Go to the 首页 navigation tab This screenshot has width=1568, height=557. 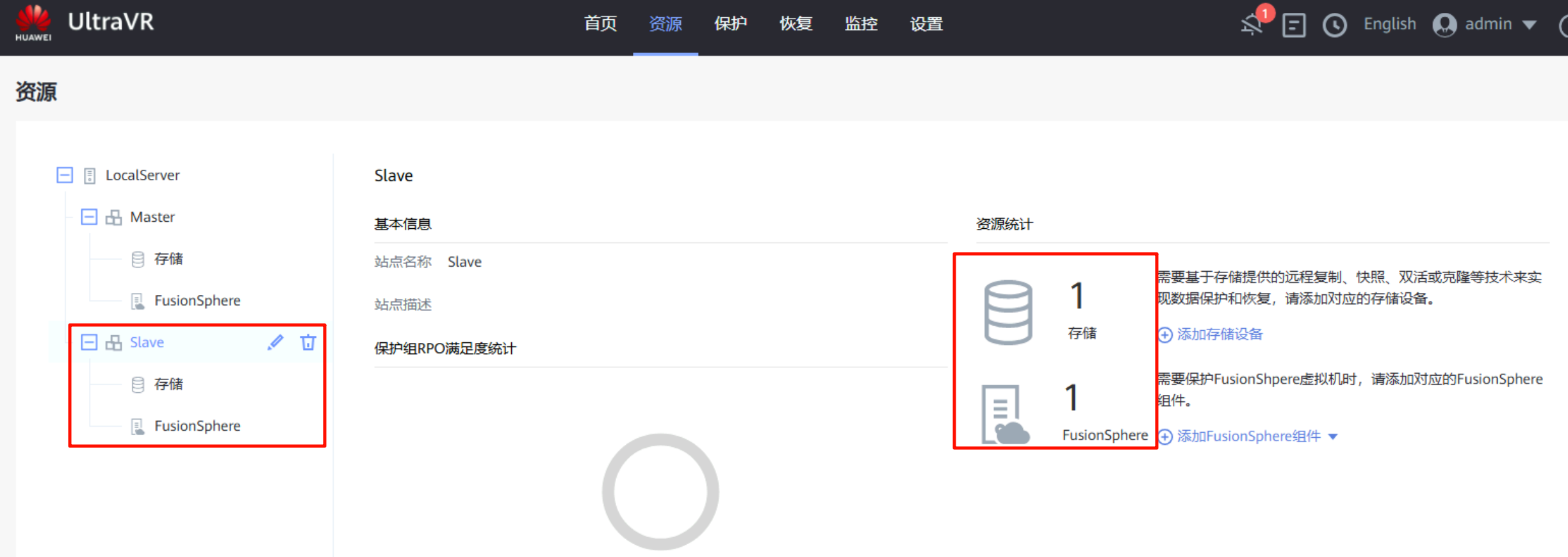coord(600,24)
